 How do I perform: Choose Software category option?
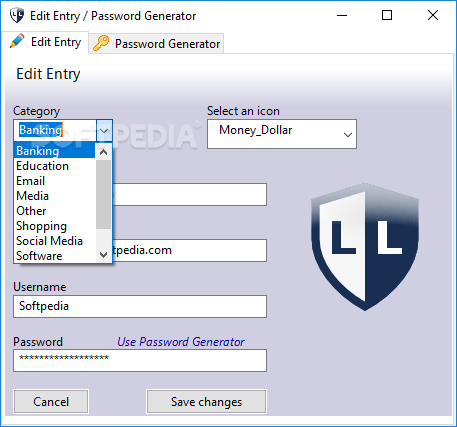(54, 256)
